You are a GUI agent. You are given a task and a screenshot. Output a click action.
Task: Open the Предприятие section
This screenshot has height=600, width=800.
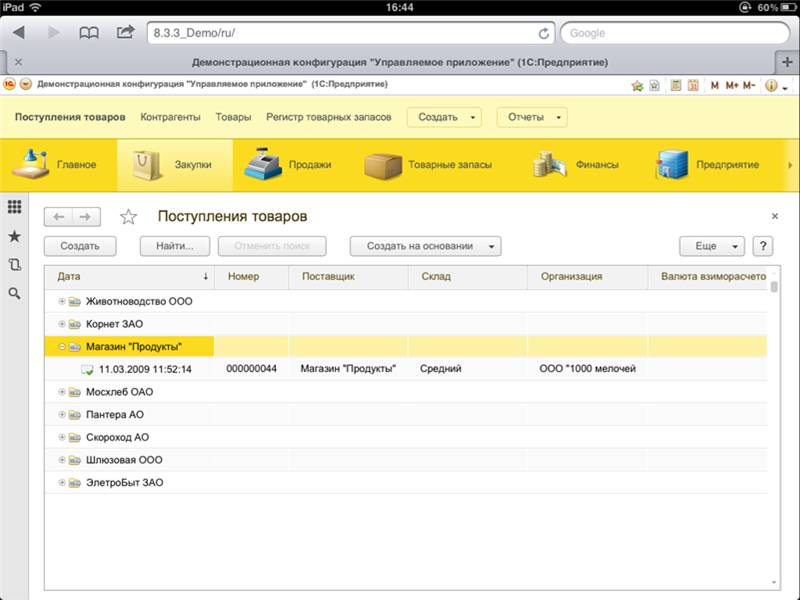708,165
